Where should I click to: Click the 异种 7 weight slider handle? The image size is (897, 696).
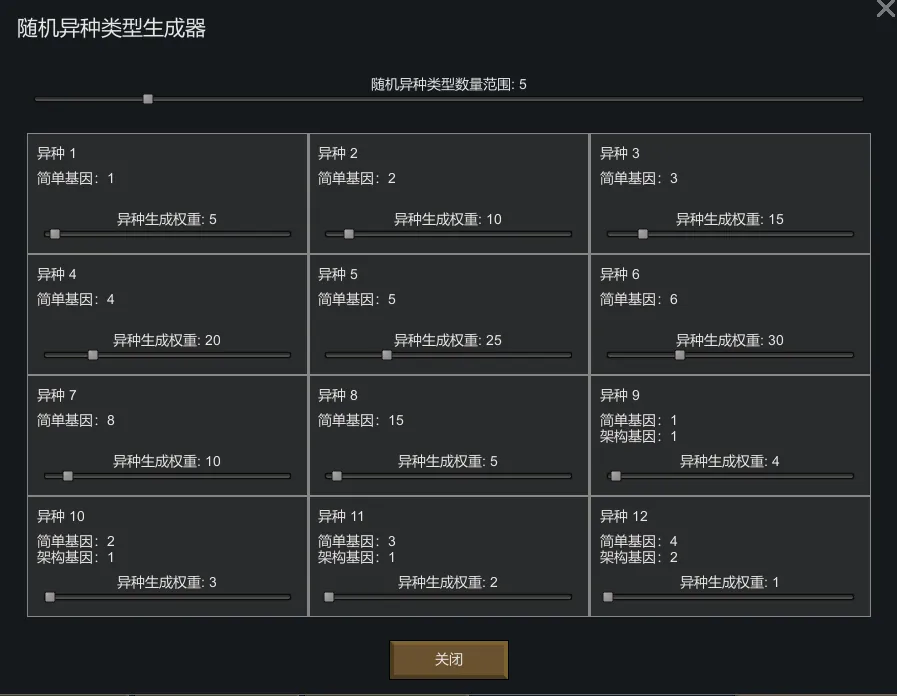pyautogui.click(x=68, y=476)
